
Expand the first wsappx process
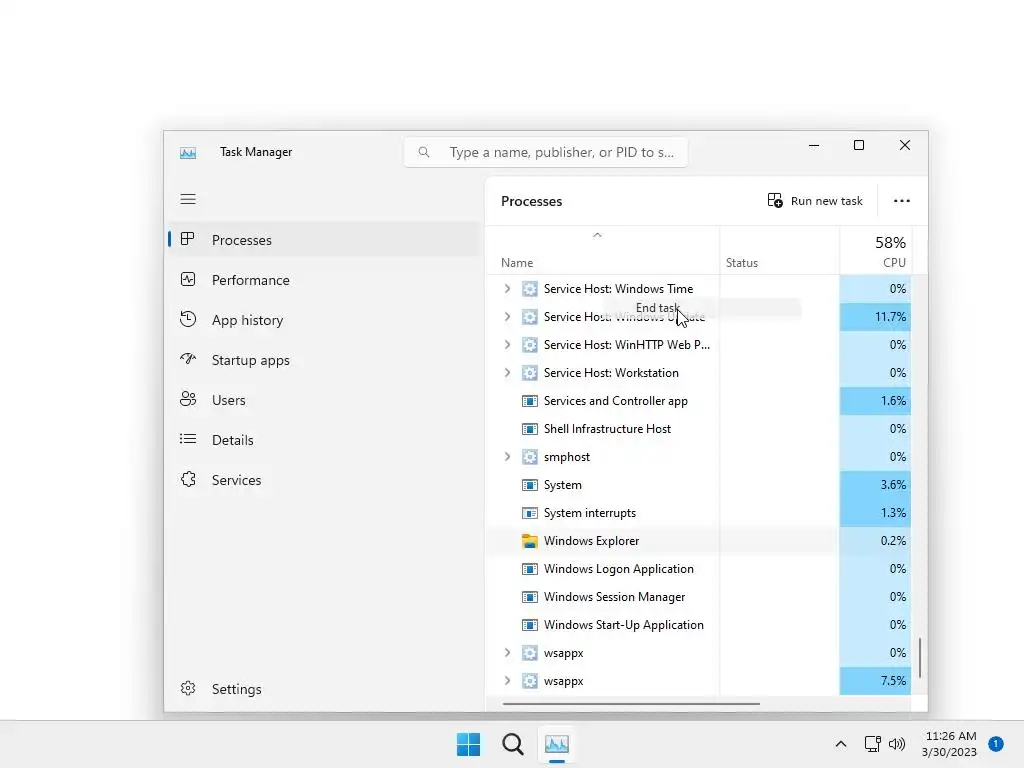click(507, 653)
